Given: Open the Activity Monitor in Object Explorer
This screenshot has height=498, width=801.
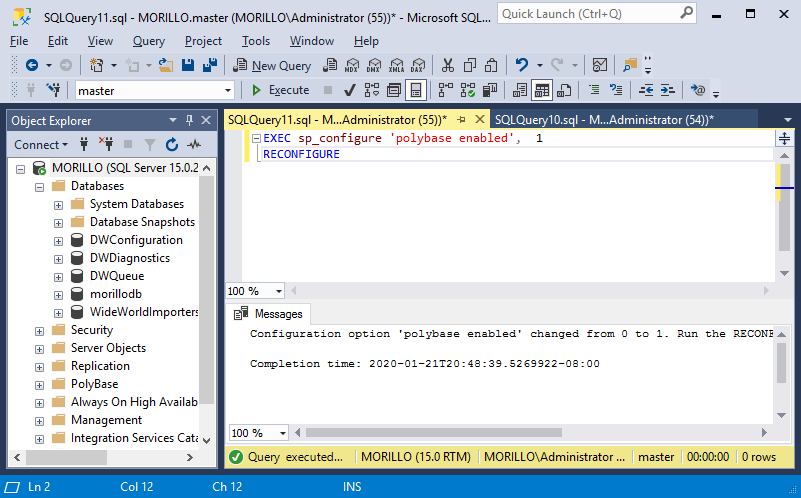Looking at the screenshot, I should [x=194, y=145].
